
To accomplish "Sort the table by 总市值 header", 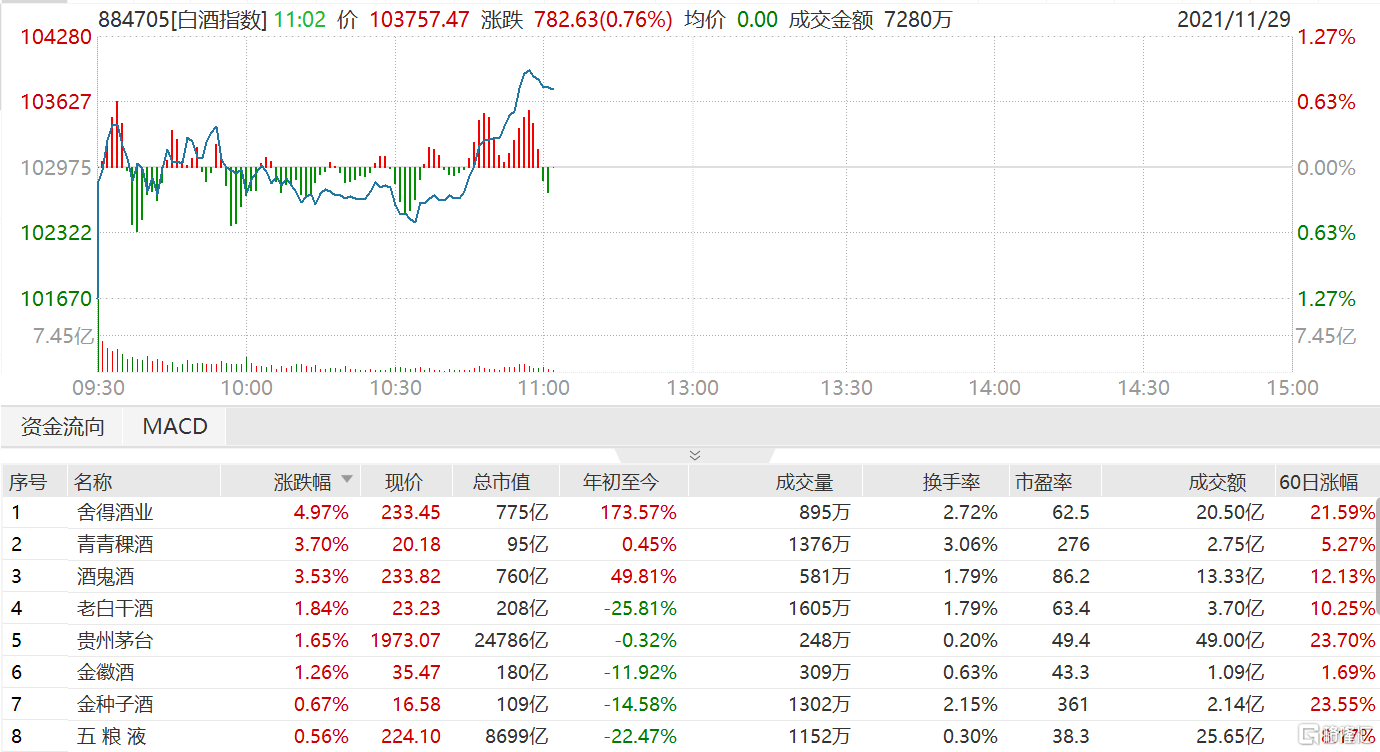I will tap(501, 482).
